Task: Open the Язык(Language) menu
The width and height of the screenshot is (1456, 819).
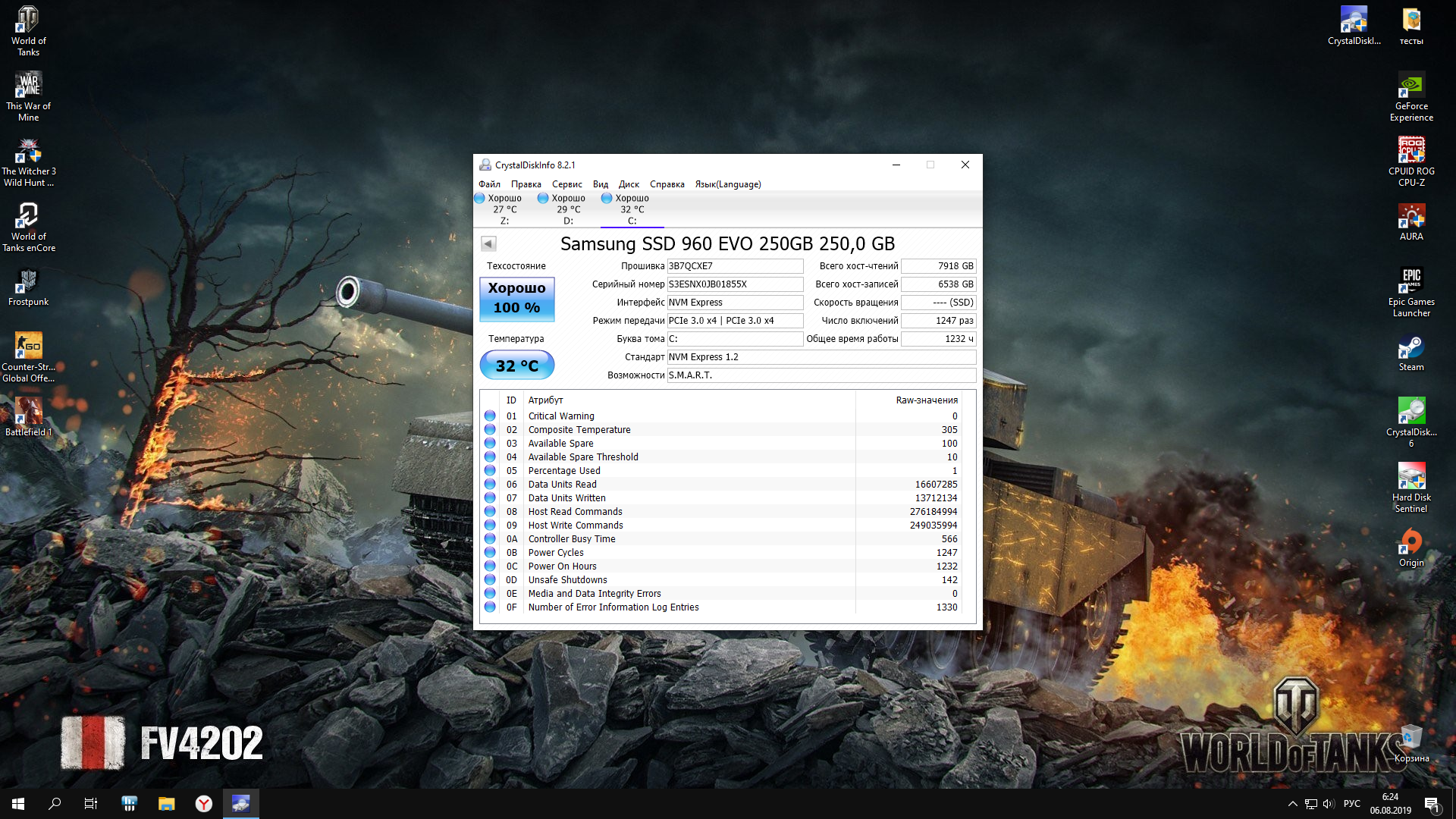Action: [727, 184]
